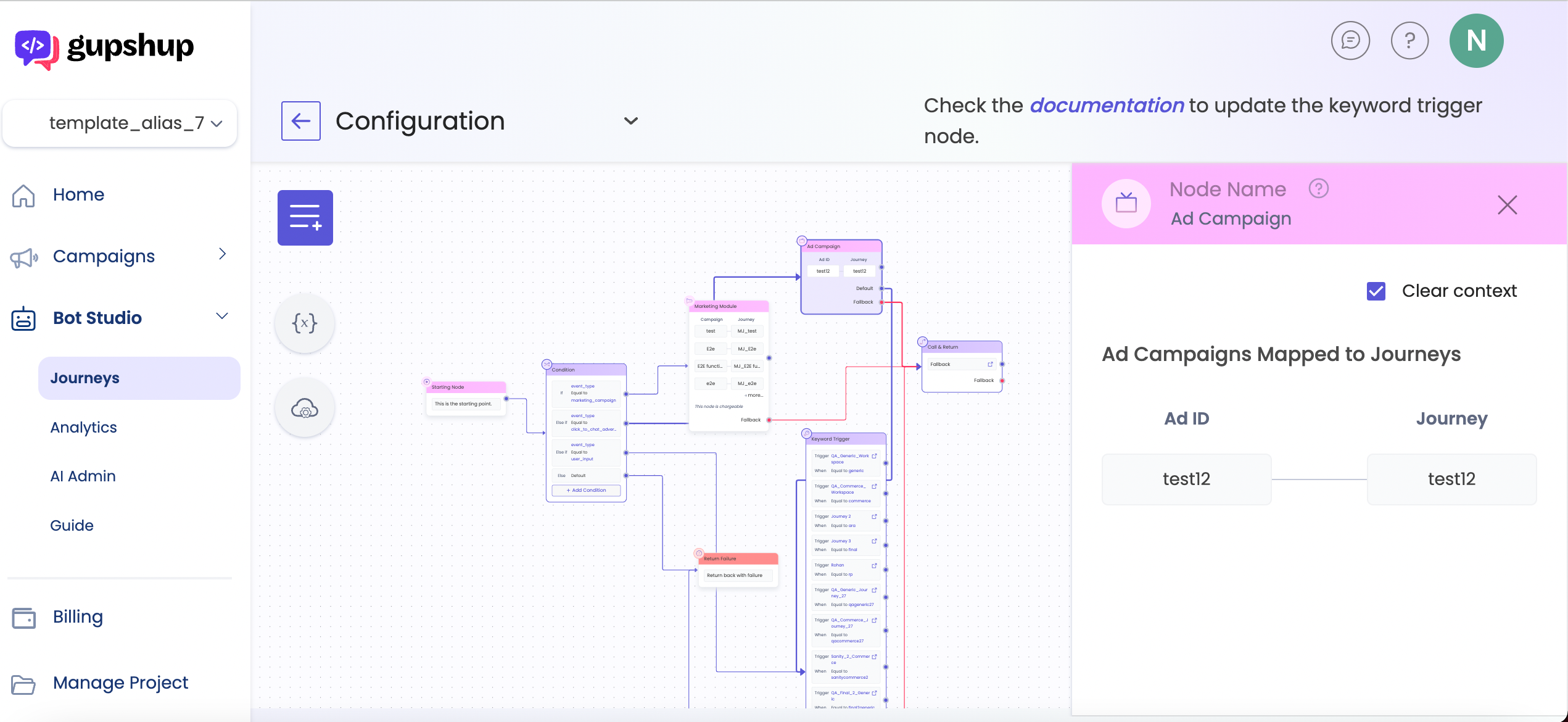
Task: Close the Ad Campaign panel
Action: 1507,205
